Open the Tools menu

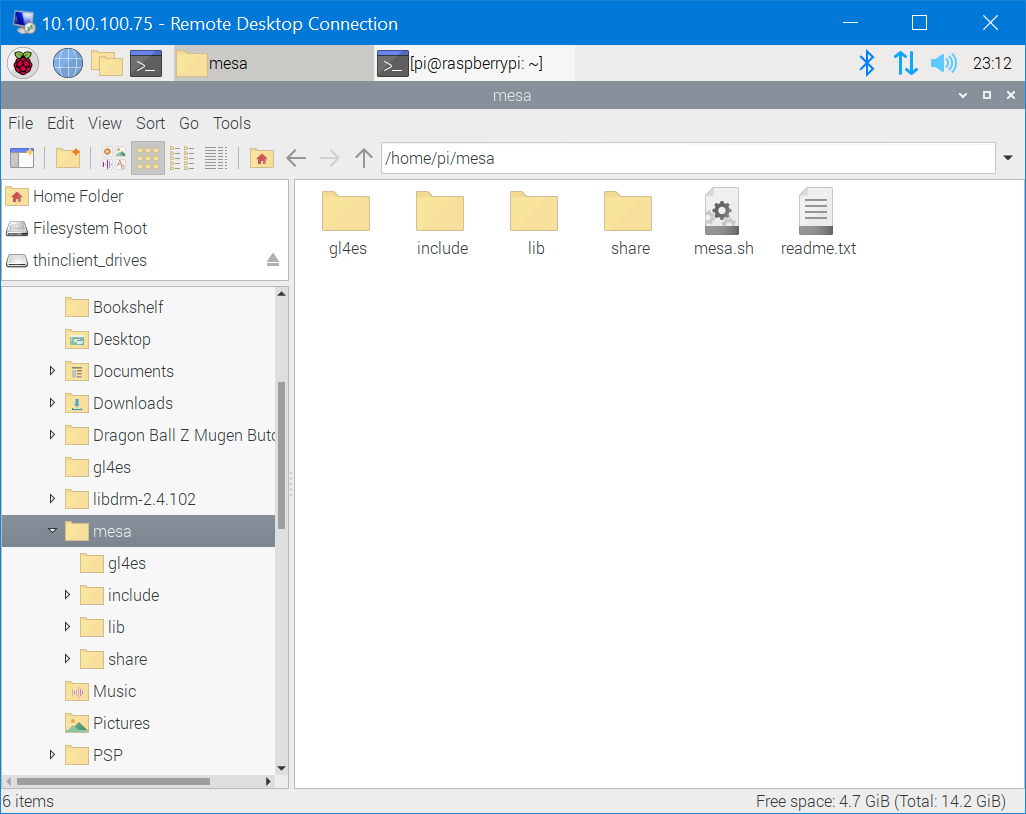point(231,123)
